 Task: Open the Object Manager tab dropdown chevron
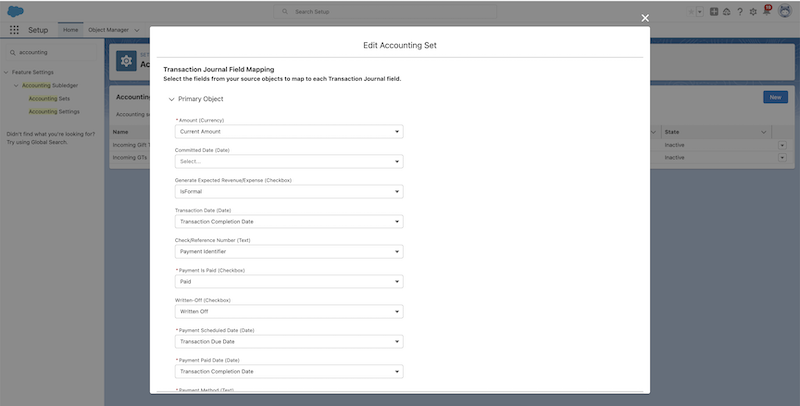137,31
